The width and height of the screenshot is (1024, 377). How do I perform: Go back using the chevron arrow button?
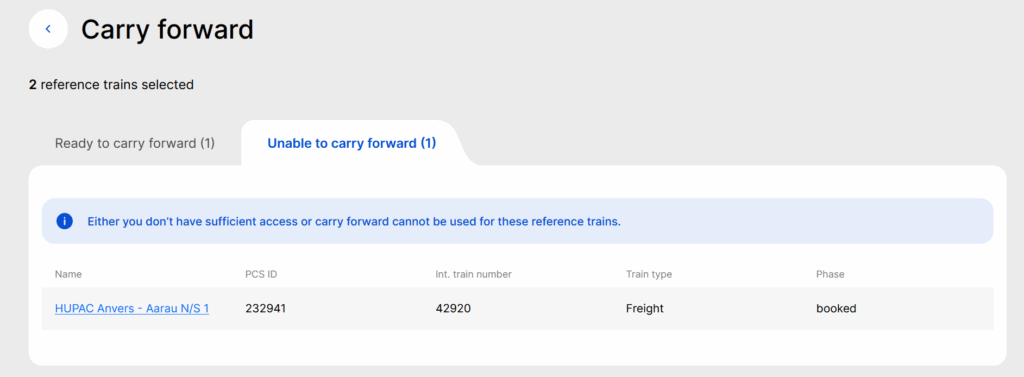(48, 29)
